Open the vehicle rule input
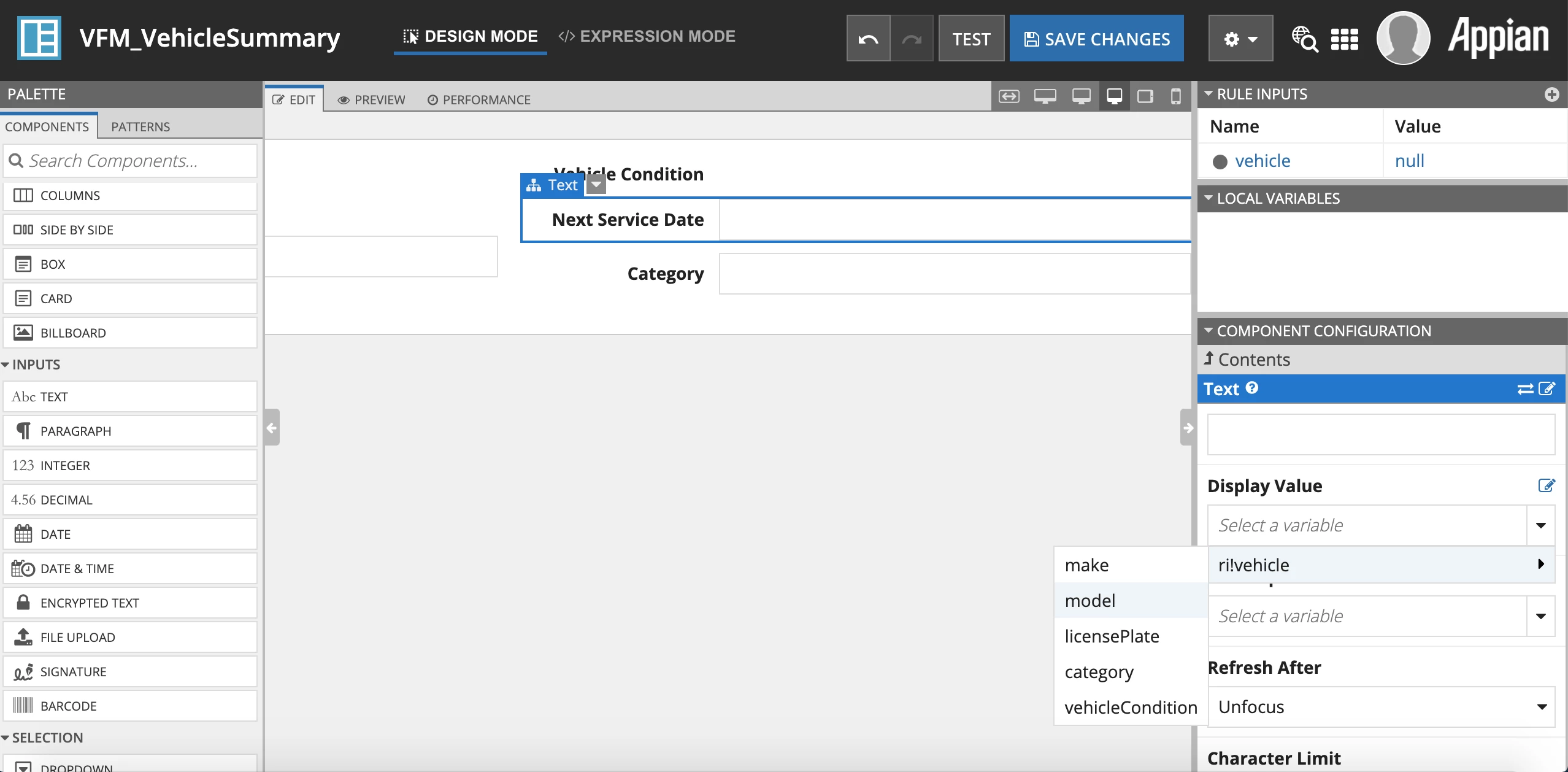 pyautogui.click(x=1262, y=161)
